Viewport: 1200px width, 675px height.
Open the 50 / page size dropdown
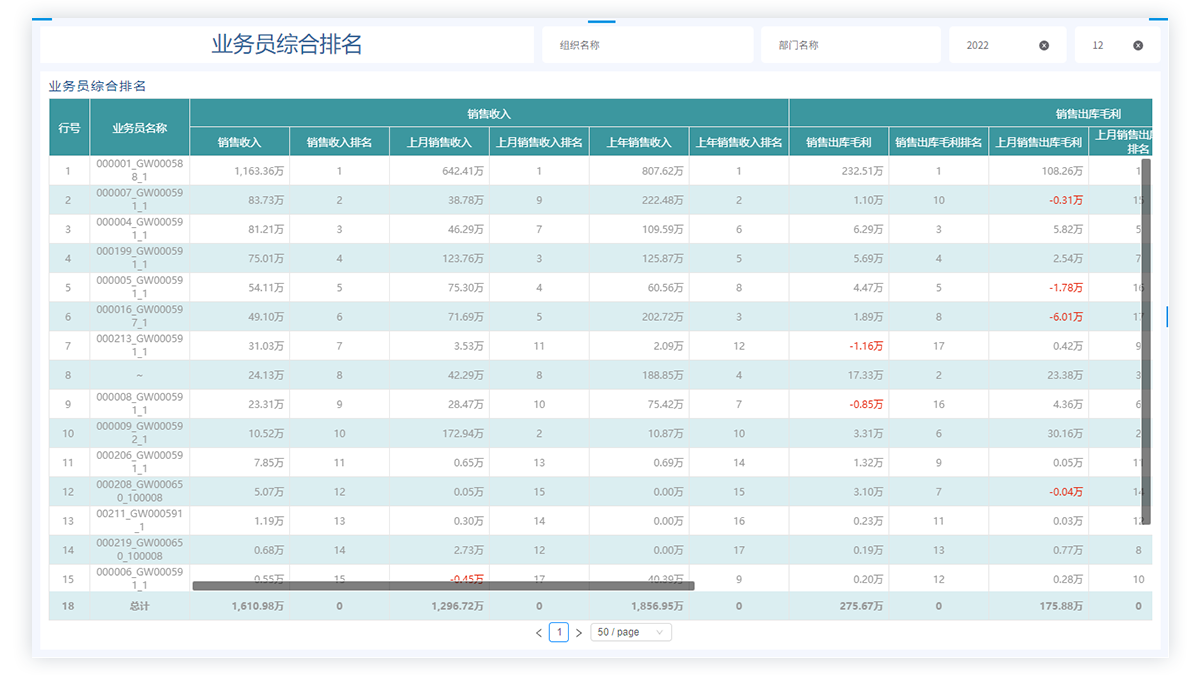pos(630,632)
